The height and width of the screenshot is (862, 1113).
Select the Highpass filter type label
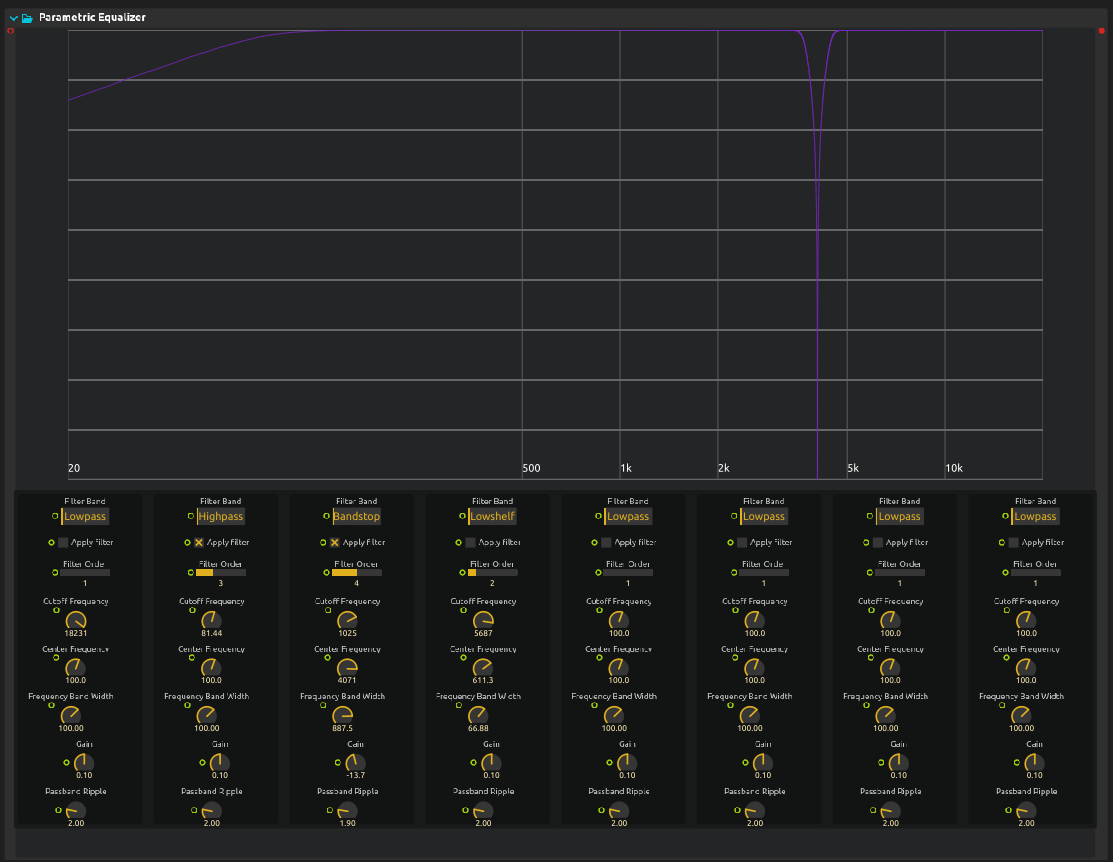[x=219, y=516]
